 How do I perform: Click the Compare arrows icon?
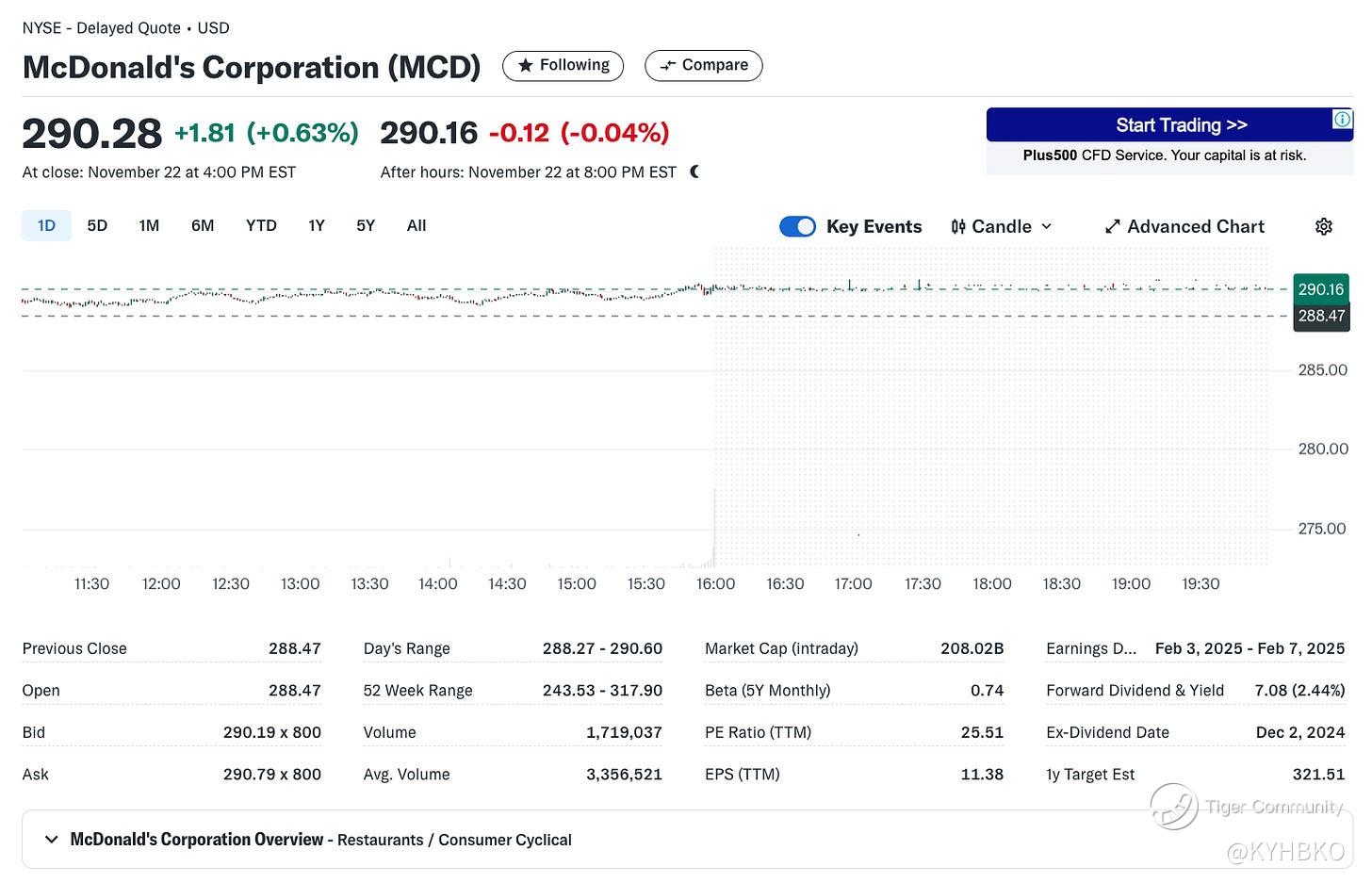click(x=668, y=65)
